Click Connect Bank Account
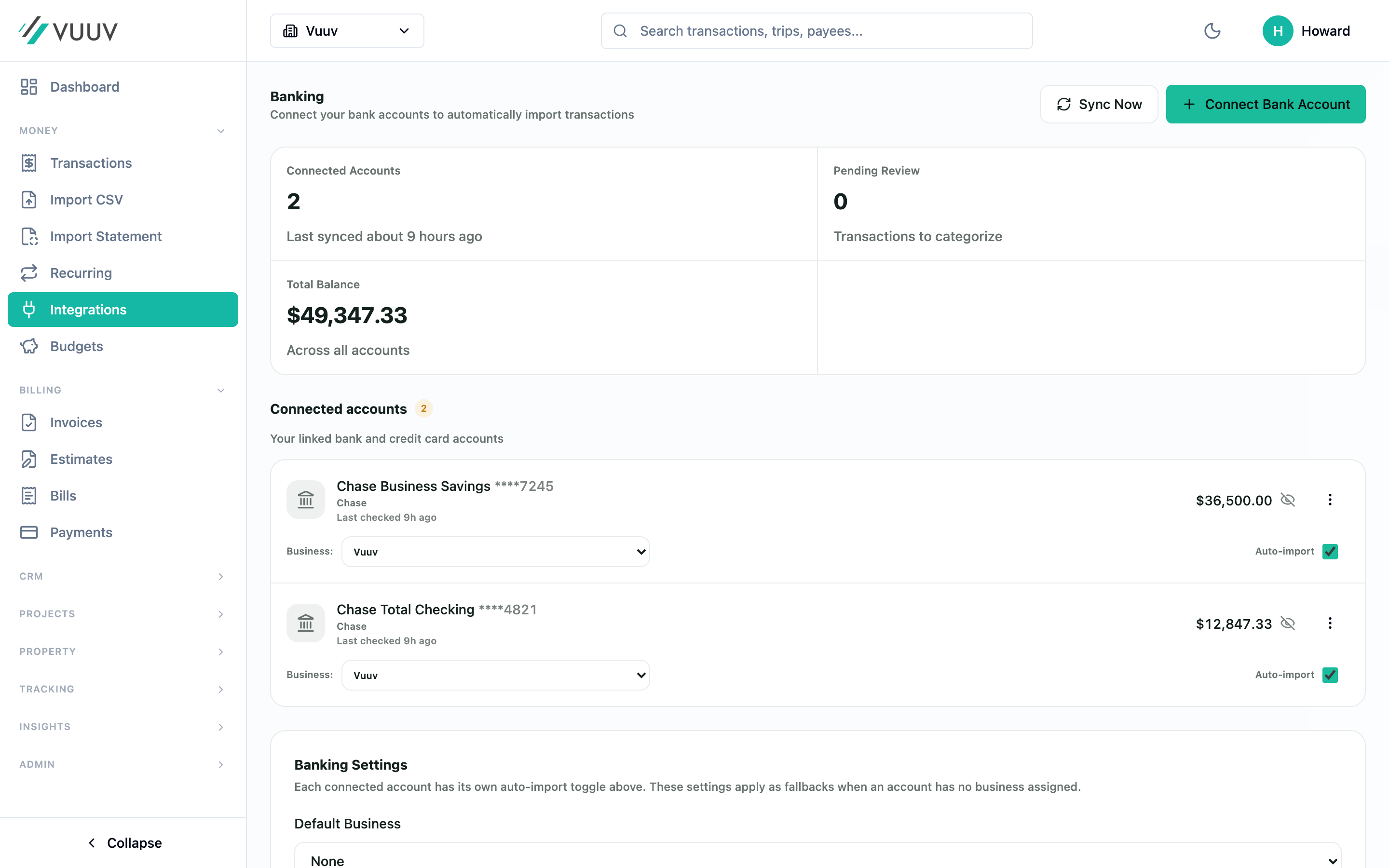The height and width of the screenshot is (868, 1389). pos(1266,104)
